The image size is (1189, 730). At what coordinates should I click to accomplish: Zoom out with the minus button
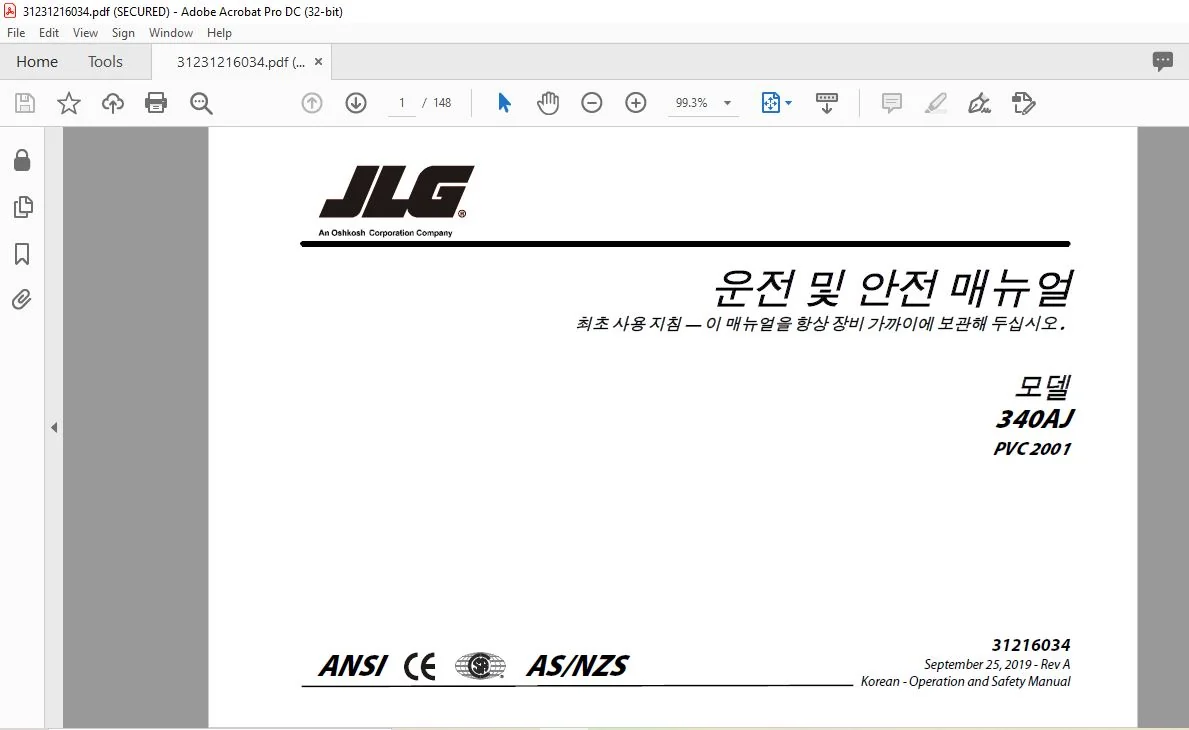click(591, 103)
